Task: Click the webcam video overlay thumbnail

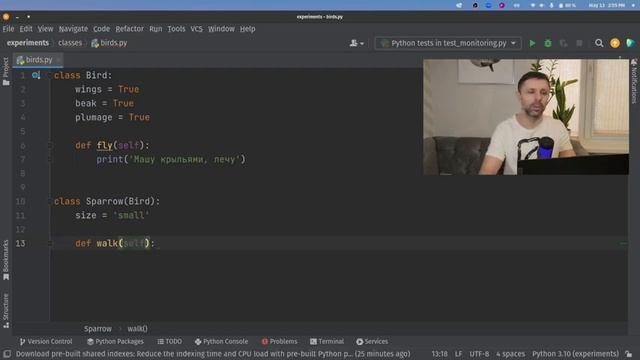Action: click(x=526, y=117)
